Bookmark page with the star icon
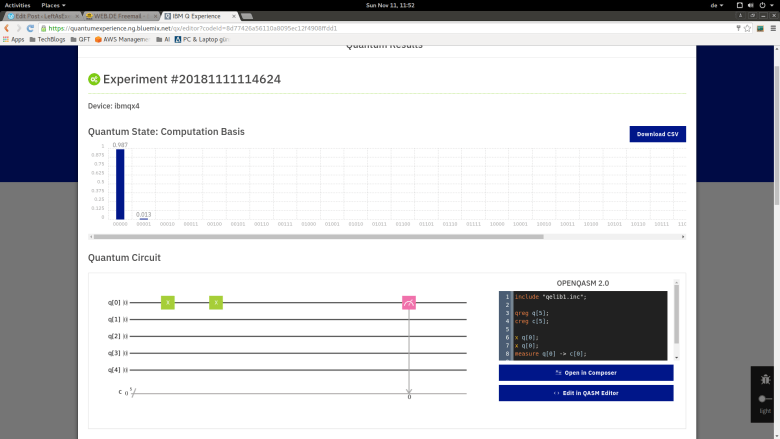780x439 pixels. point(747,28)
